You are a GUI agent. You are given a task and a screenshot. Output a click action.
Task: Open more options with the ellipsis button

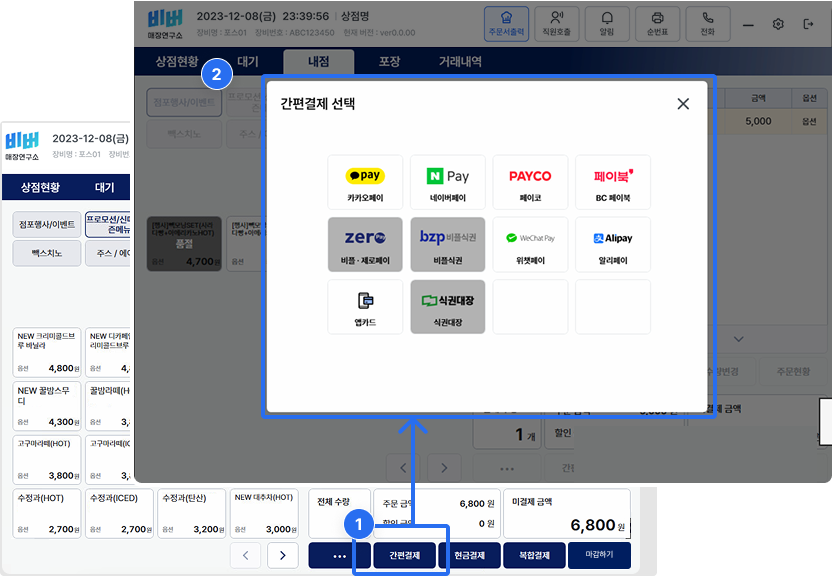tap(337, 555)
